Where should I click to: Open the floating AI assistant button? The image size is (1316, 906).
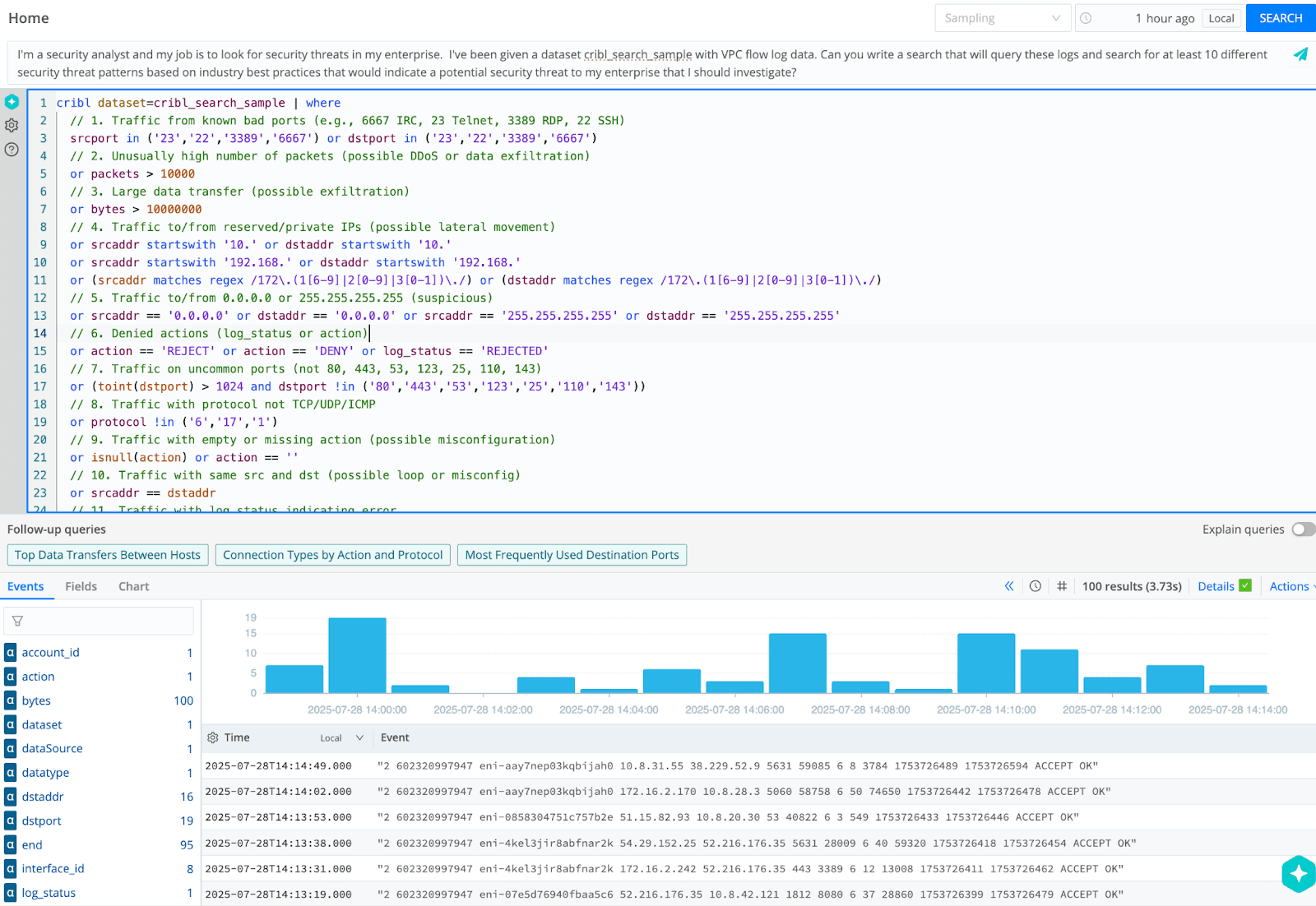pyautogui.click(x=1298, y=873)
